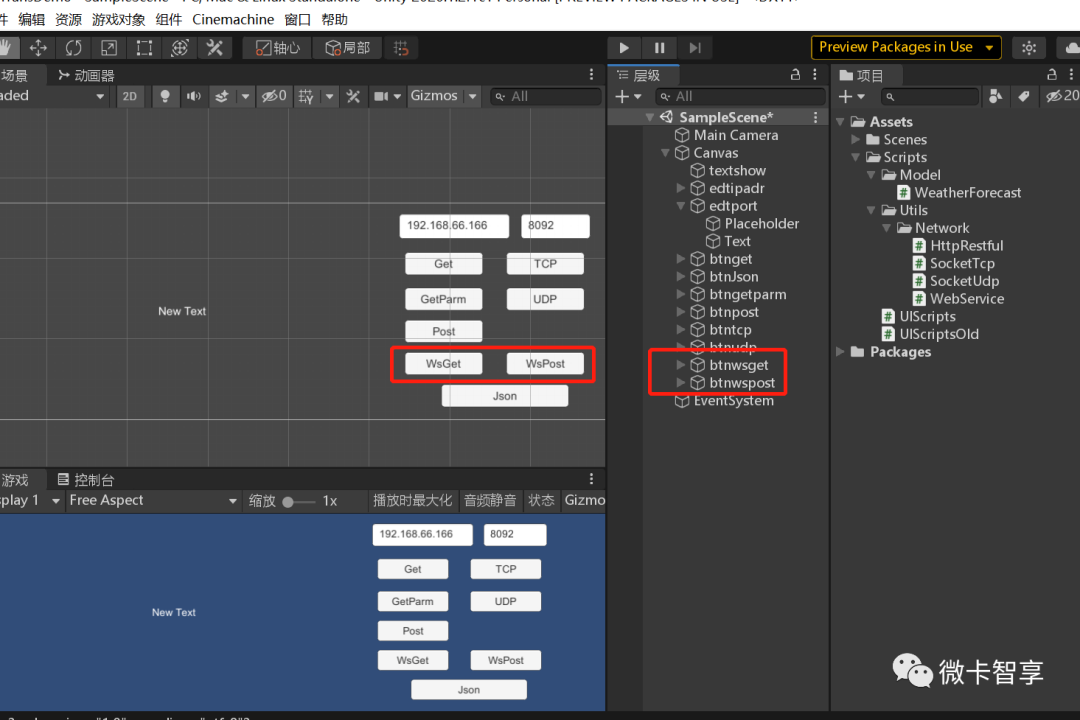This screenshot has height=720, width=1080.
Task: Expand the Packages folder
Action: pos(840,352)
